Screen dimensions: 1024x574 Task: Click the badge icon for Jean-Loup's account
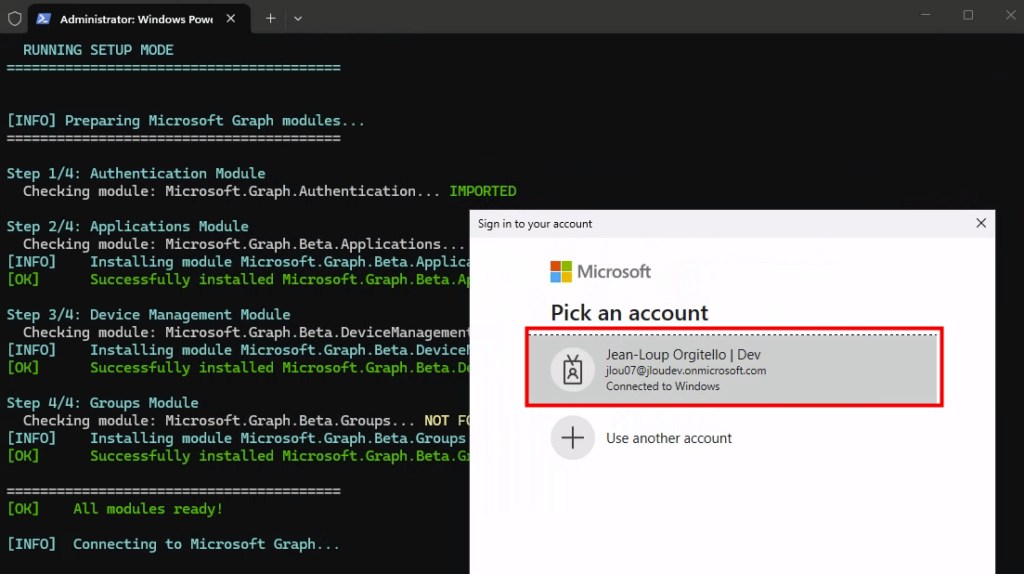pyautogui.click(x=572, y=370)
